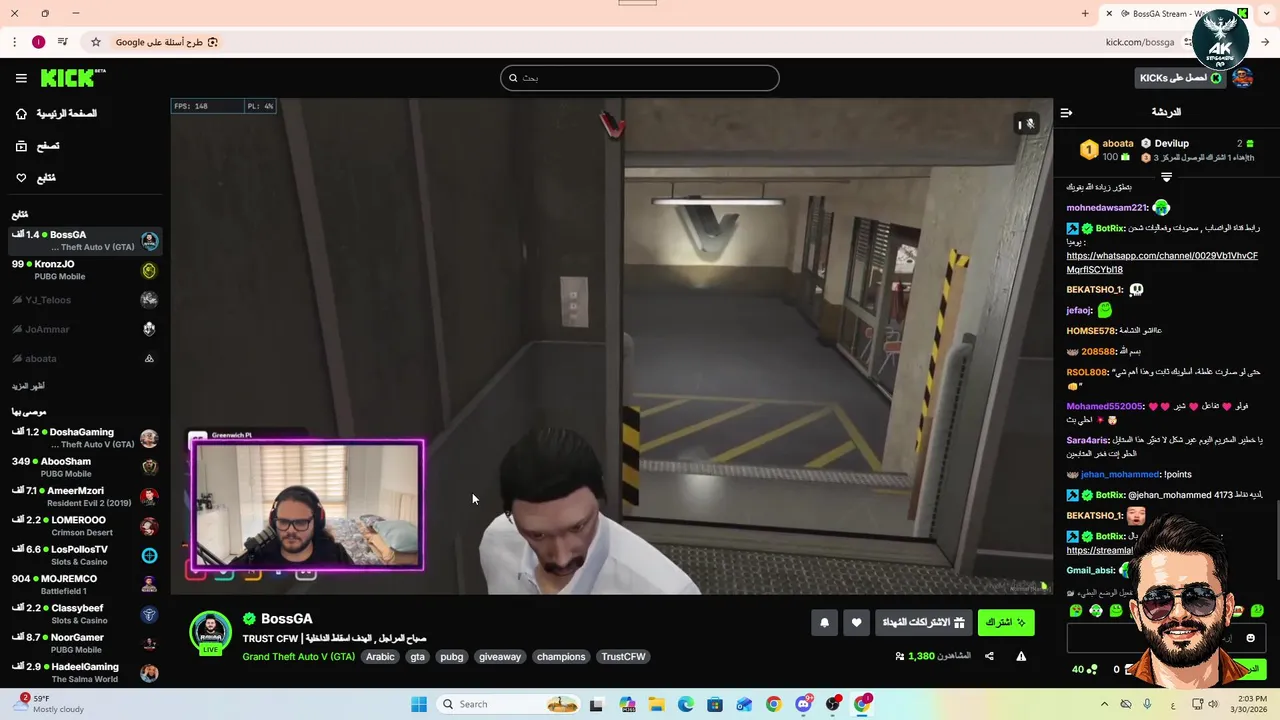The image size is (1280, 720).
Task: Open Chrome three-dot menu
Action: pos(14,42)
